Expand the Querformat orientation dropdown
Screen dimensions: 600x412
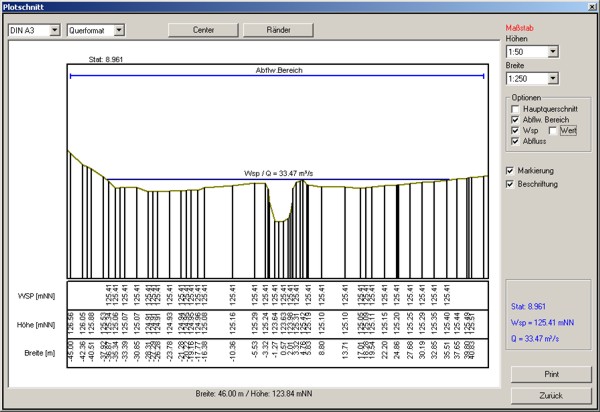click(118, 30)
